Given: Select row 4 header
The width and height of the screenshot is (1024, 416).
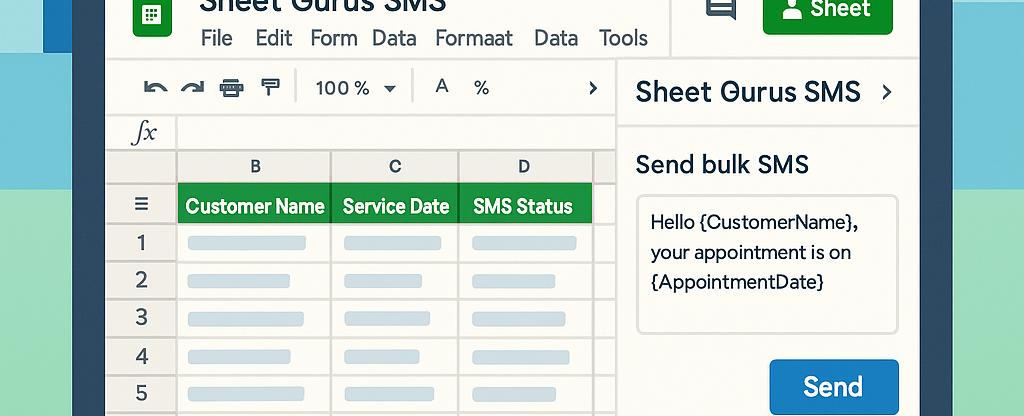Looking at the screenshot, I should (x=141, y=356).
